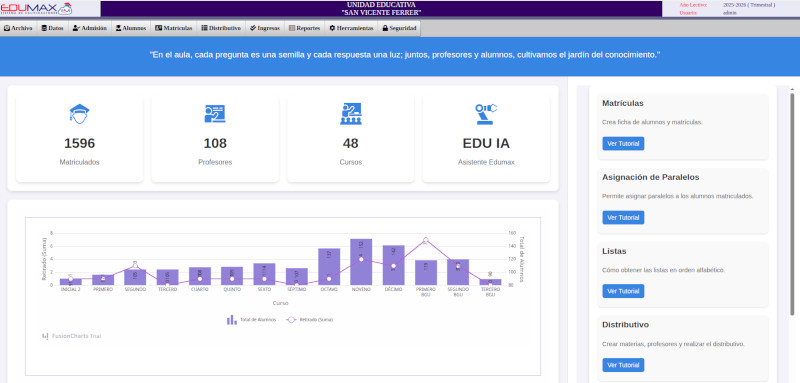Click the CUARTO axis label
The height and width of the screenshot is (383, 800).
(199, 289)
